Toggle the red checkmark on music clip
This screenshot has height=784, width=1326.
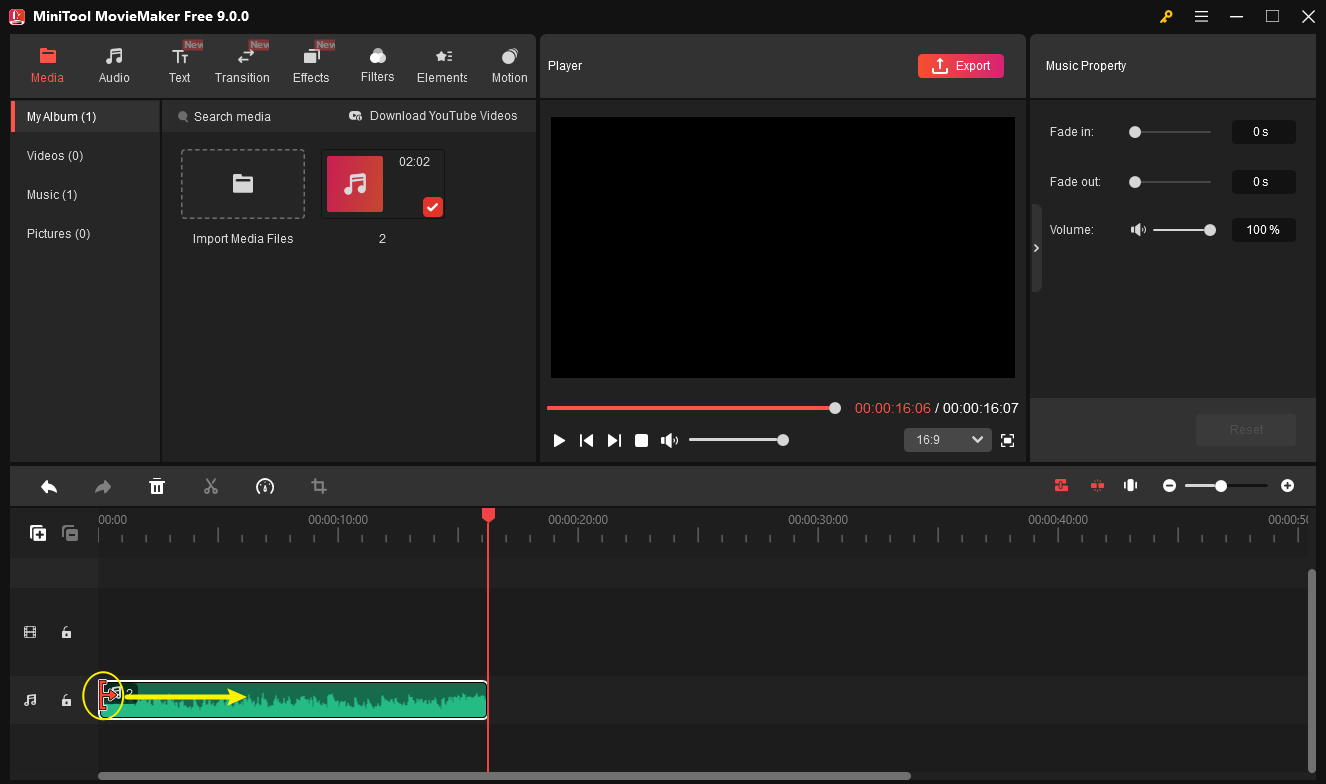coord(432,207)
